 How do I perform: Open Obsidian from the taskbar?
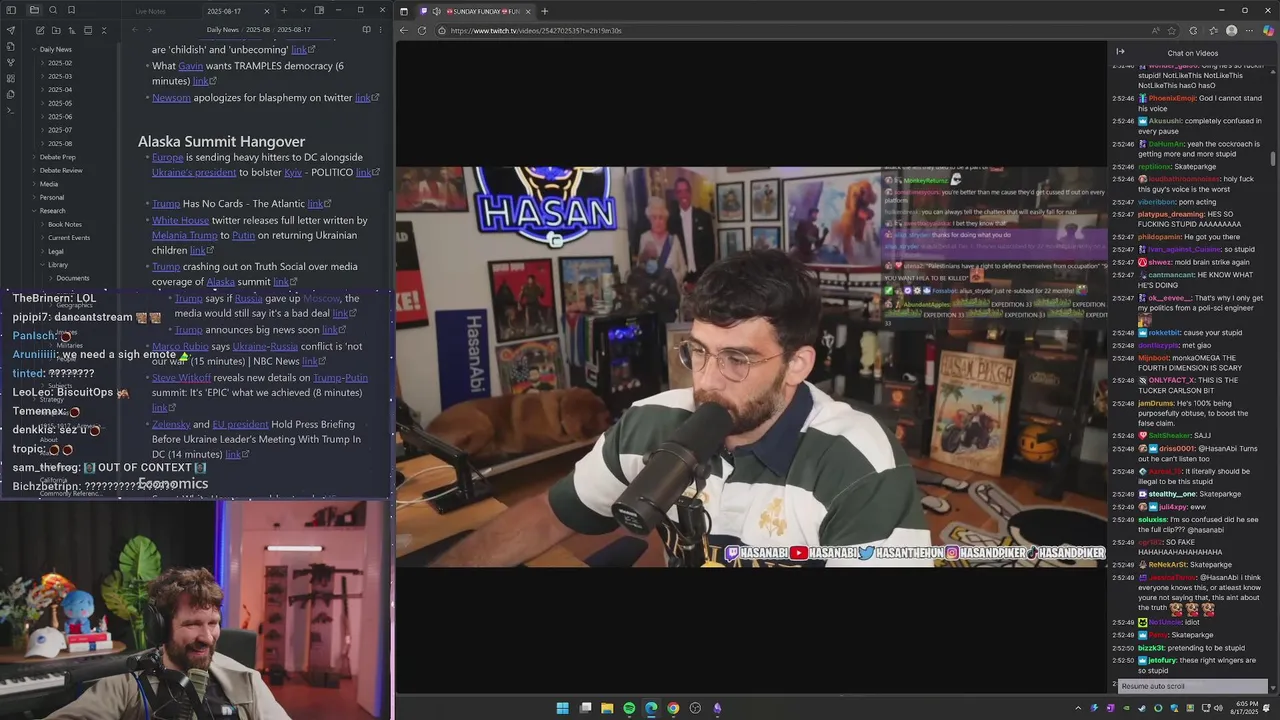click(717, 708)
